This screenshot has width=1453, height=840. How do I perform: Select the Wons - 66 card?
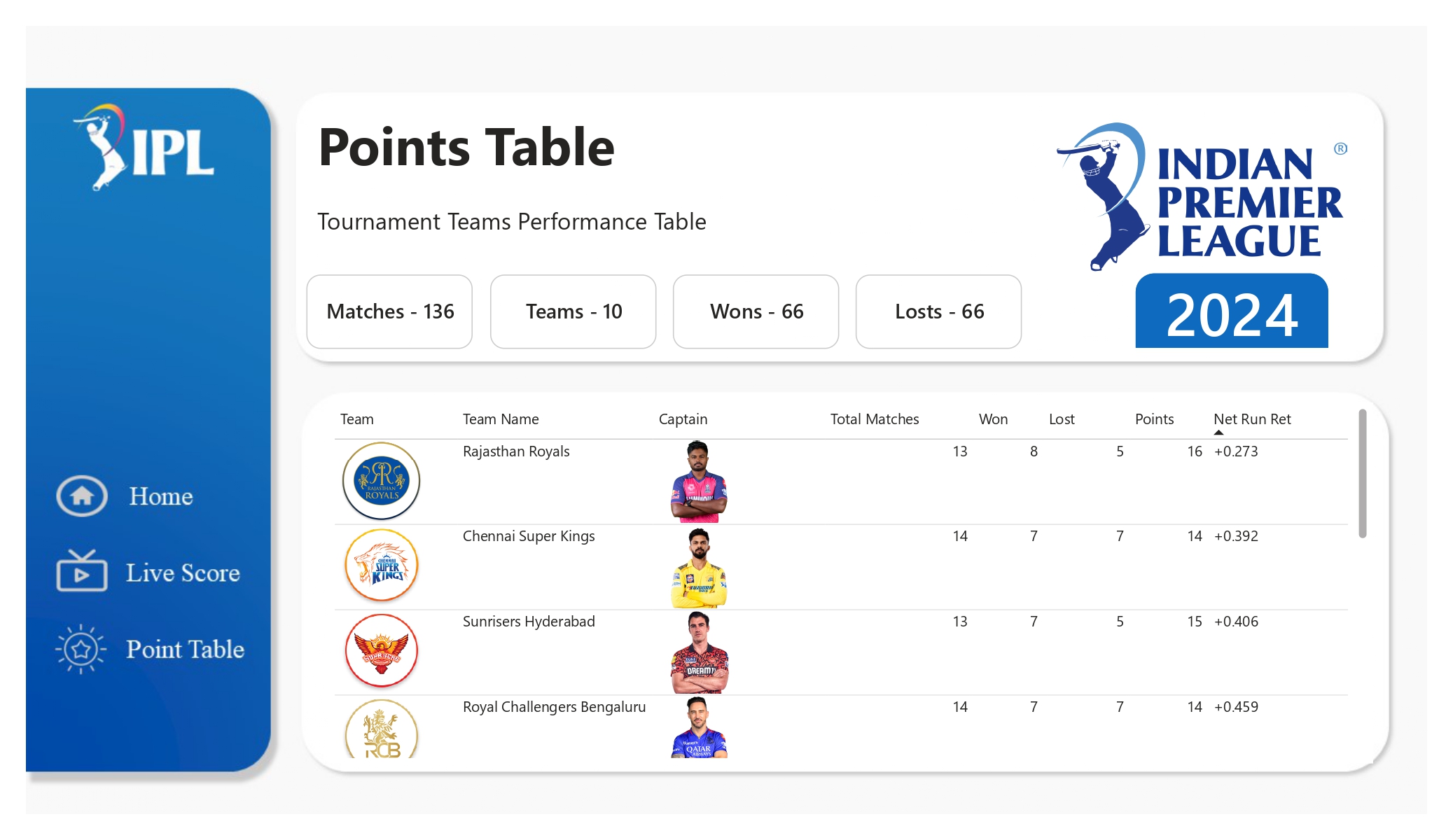756,311
